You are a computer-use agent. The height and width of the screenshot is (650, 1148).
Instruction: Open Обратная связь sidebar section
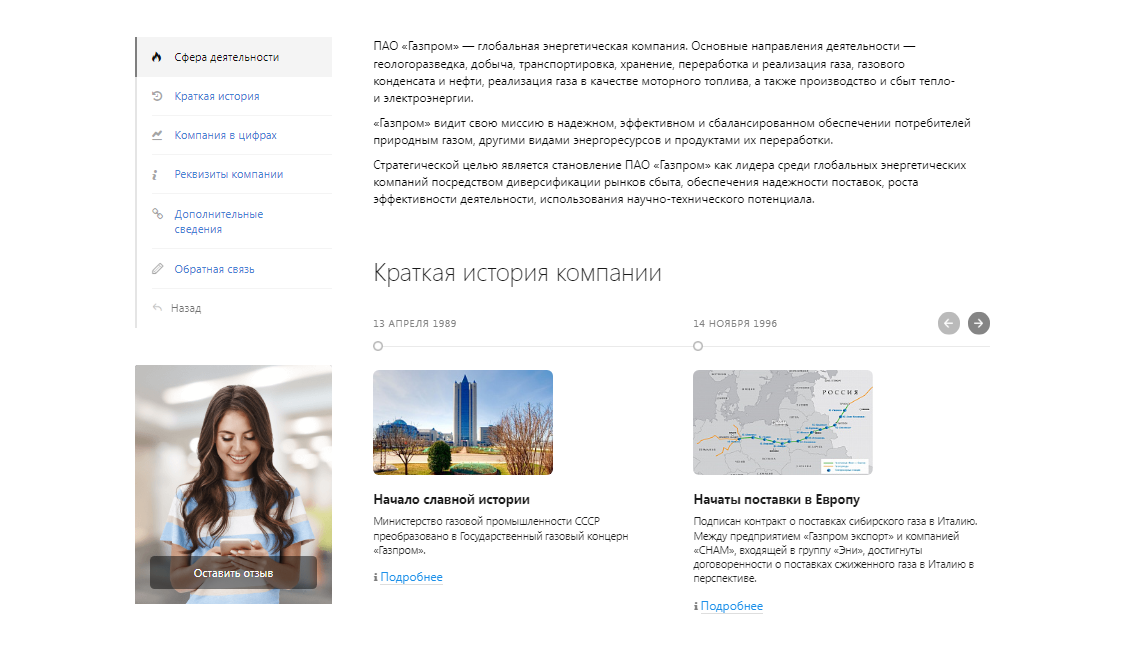[215, 269]
